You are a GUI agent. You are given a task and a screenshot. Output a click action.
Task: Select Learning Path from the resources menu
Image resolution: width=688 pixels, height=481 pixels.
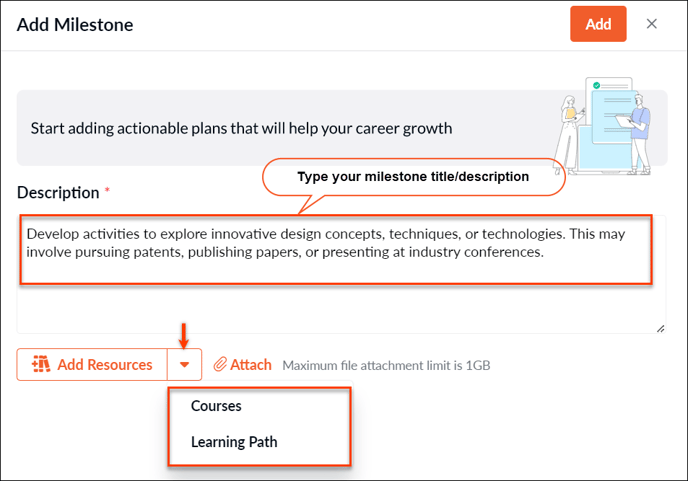[x=234, y=442]
